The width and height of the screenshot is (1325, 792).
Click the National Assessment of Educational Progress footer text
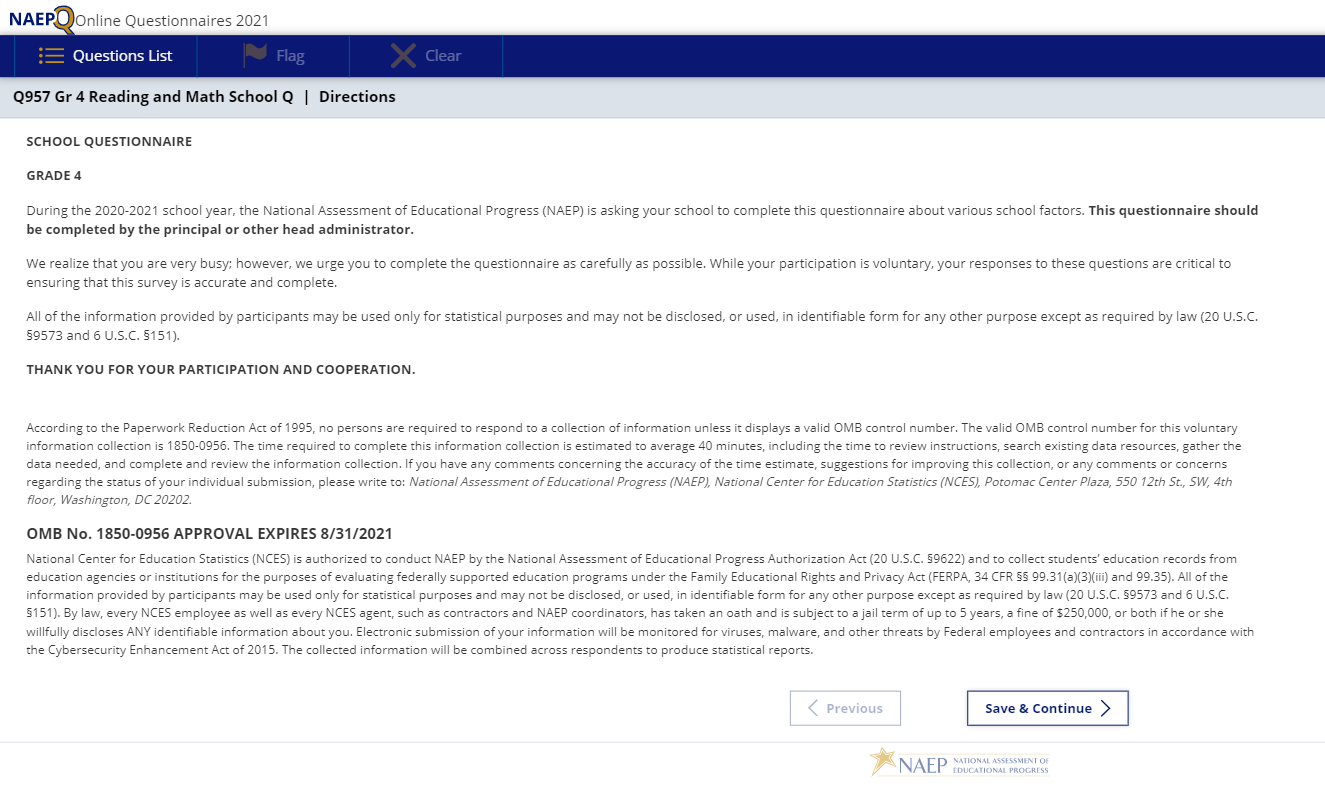1000,766
